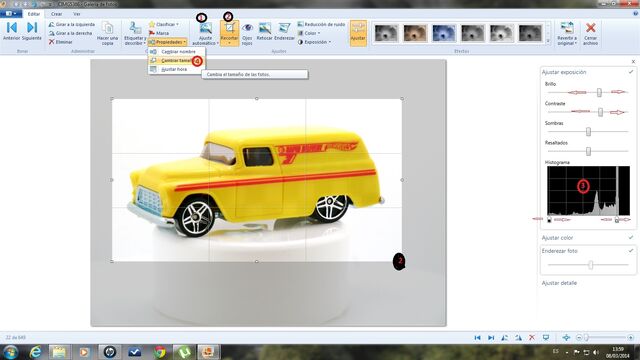Choose Cambiar tamaño menu entry

(x=176, y=61)
